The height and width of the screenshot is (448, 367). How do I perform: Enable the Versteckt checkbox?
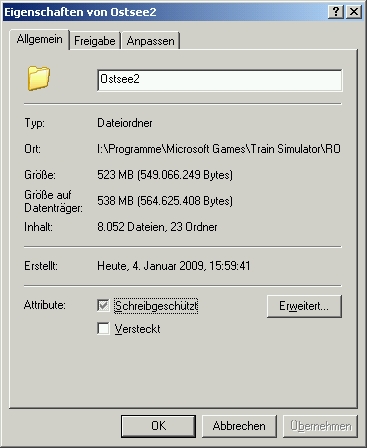tap(103, 328)
